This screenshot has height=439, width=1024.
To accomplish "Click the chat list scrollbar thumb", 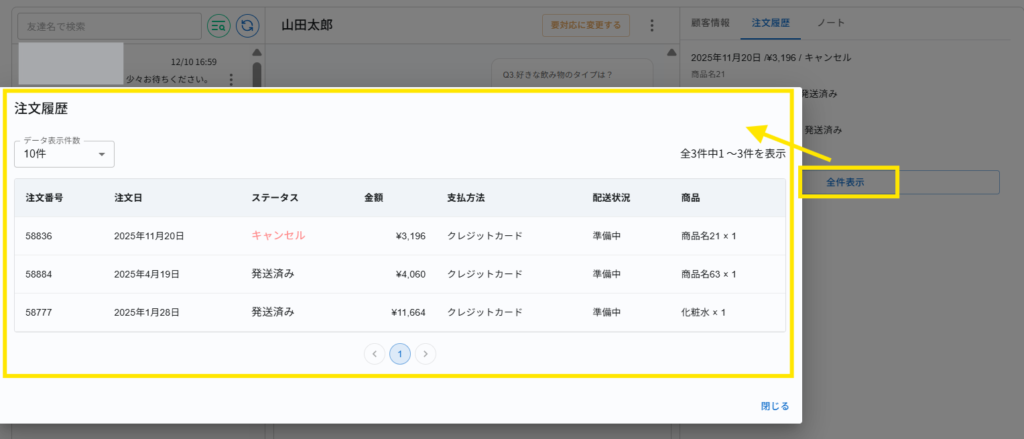I will (257, 75).
